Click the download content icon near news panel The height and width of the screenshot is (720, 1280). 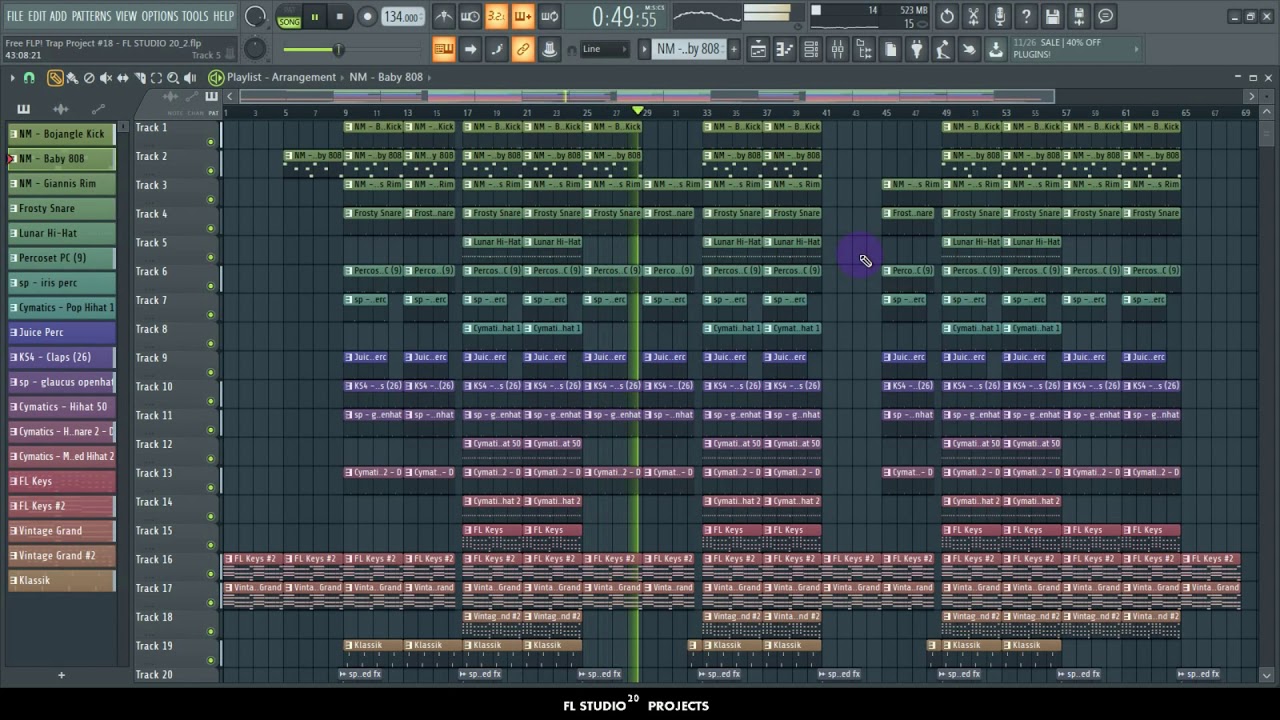996,49
